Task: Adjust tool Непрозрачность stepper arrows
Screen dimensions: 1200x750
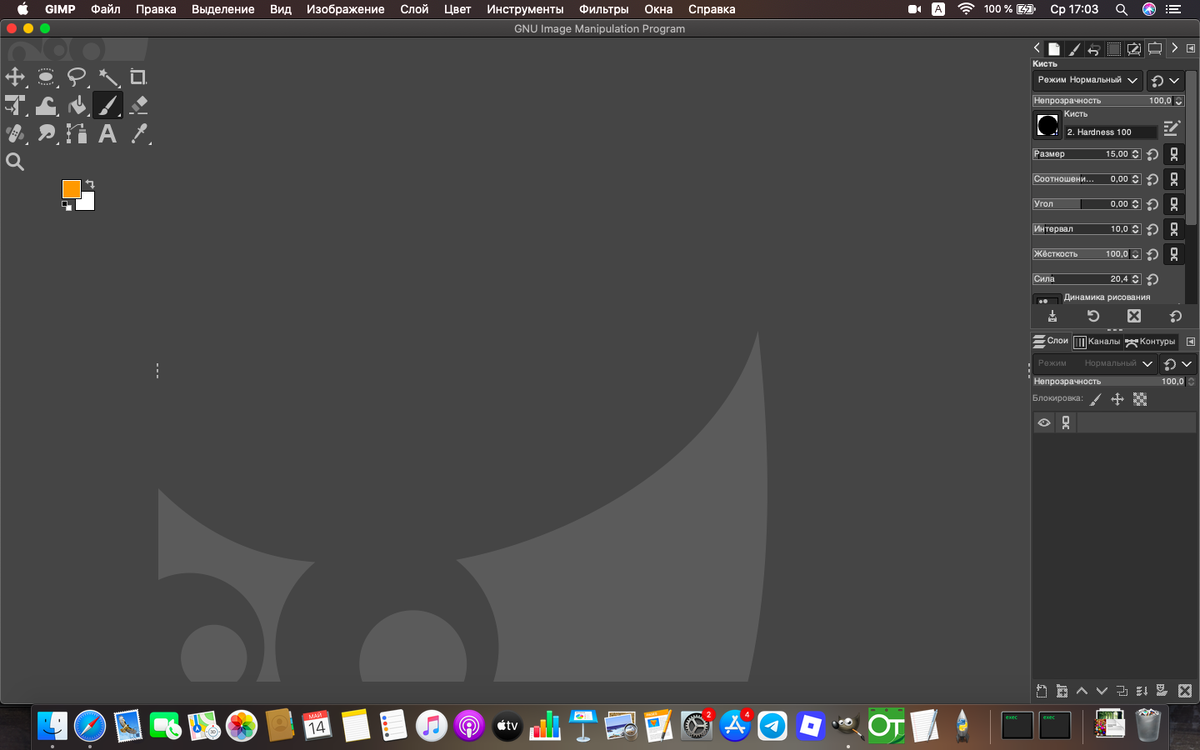Action: coord(1179,101)
